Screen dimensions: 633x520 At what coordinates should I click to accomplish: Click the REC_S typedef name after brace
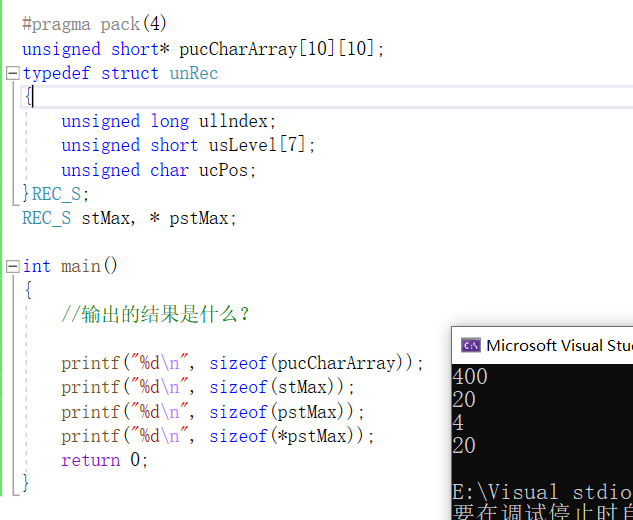(56, 194)
